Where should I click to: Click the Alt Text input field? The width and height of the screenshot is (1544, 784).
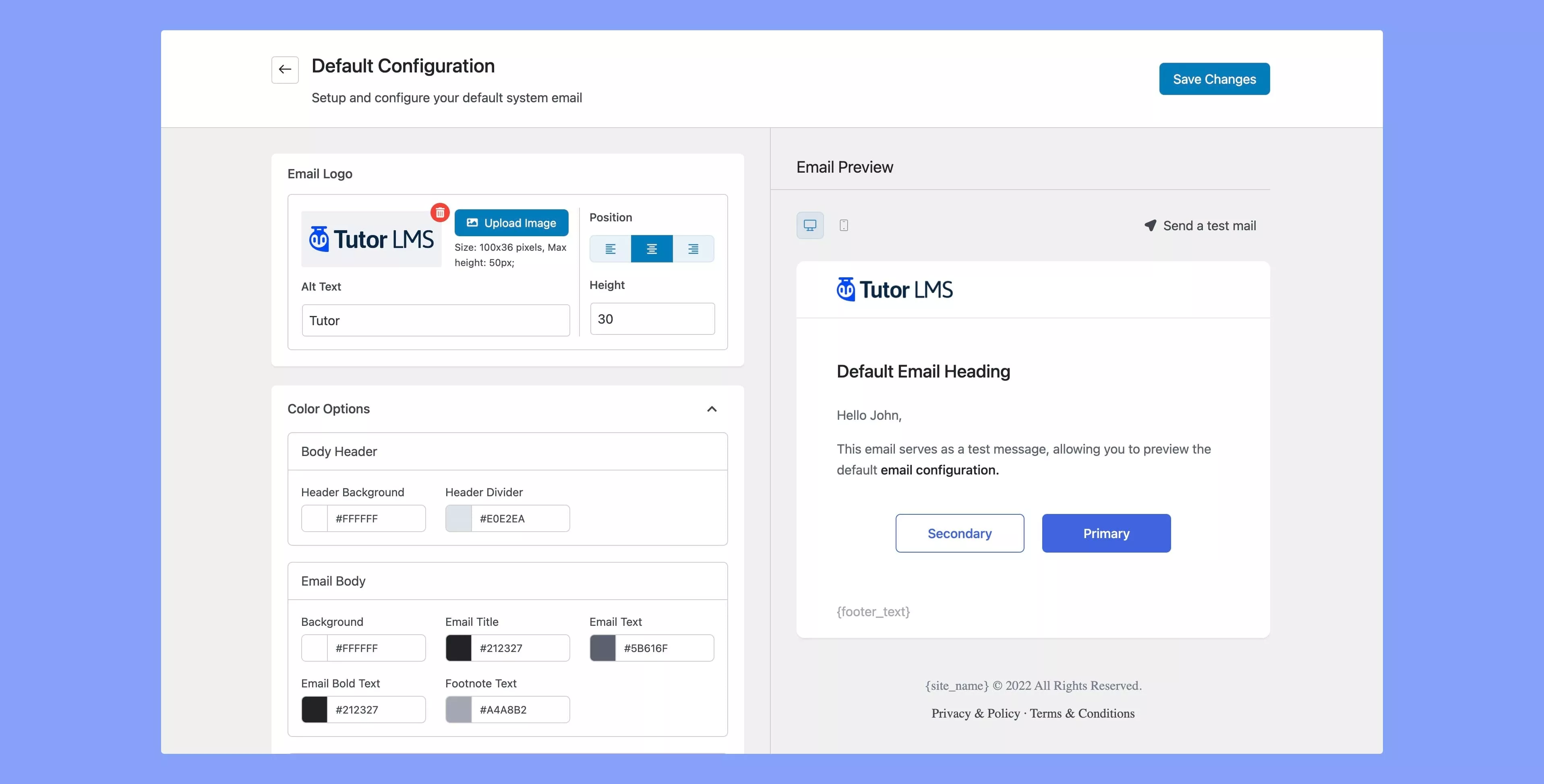pos(436,320)
